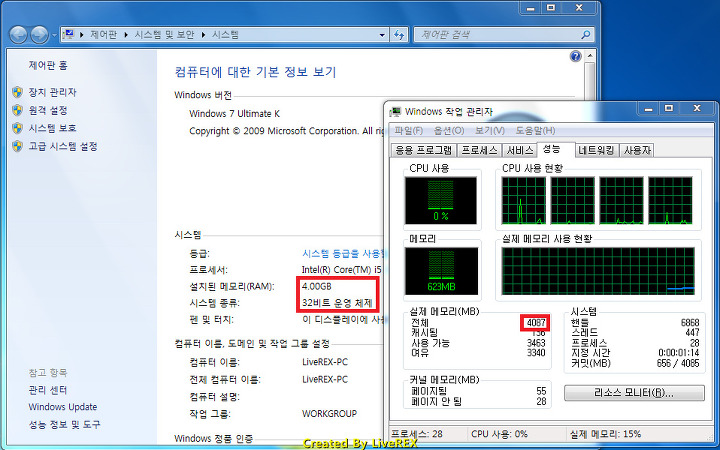Click 시스템 및 보안 breadcrumb segment
Image resolution: width=720 pixels, height=450 pixels.
click(164, 34)
